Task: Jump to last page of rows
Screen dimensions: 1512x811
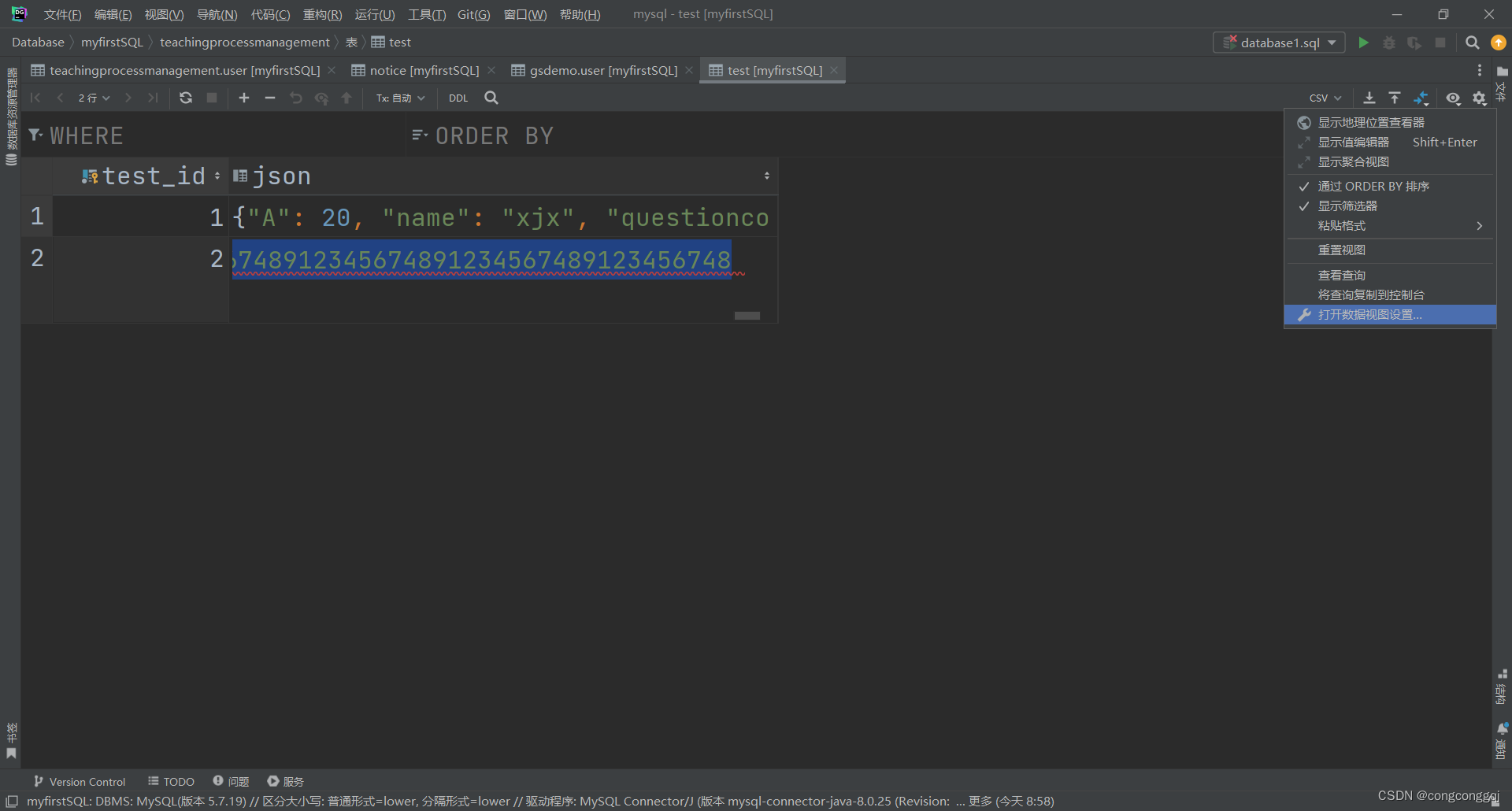Action: tap(153, 98)
